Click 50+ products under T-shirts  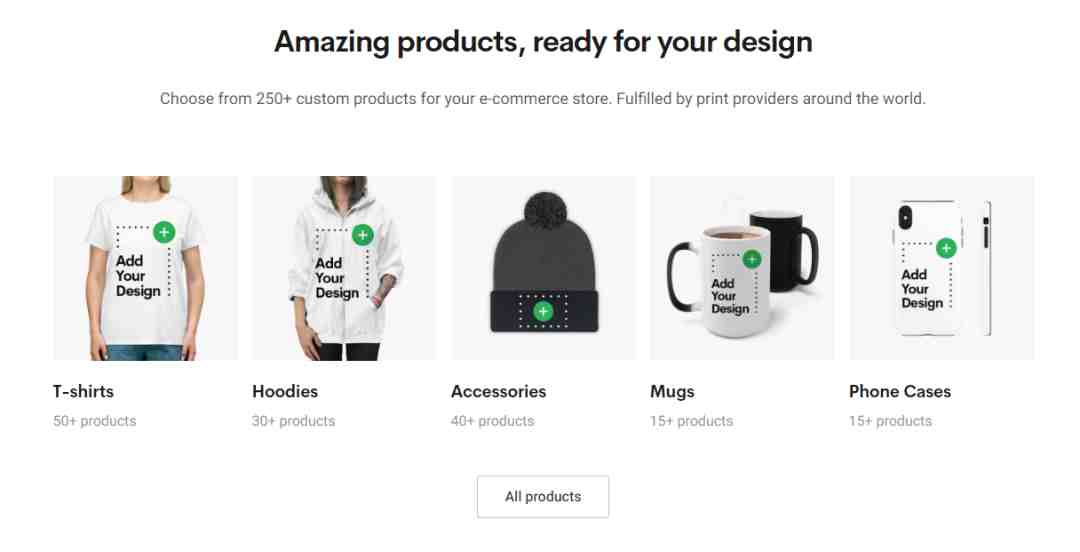94,421
